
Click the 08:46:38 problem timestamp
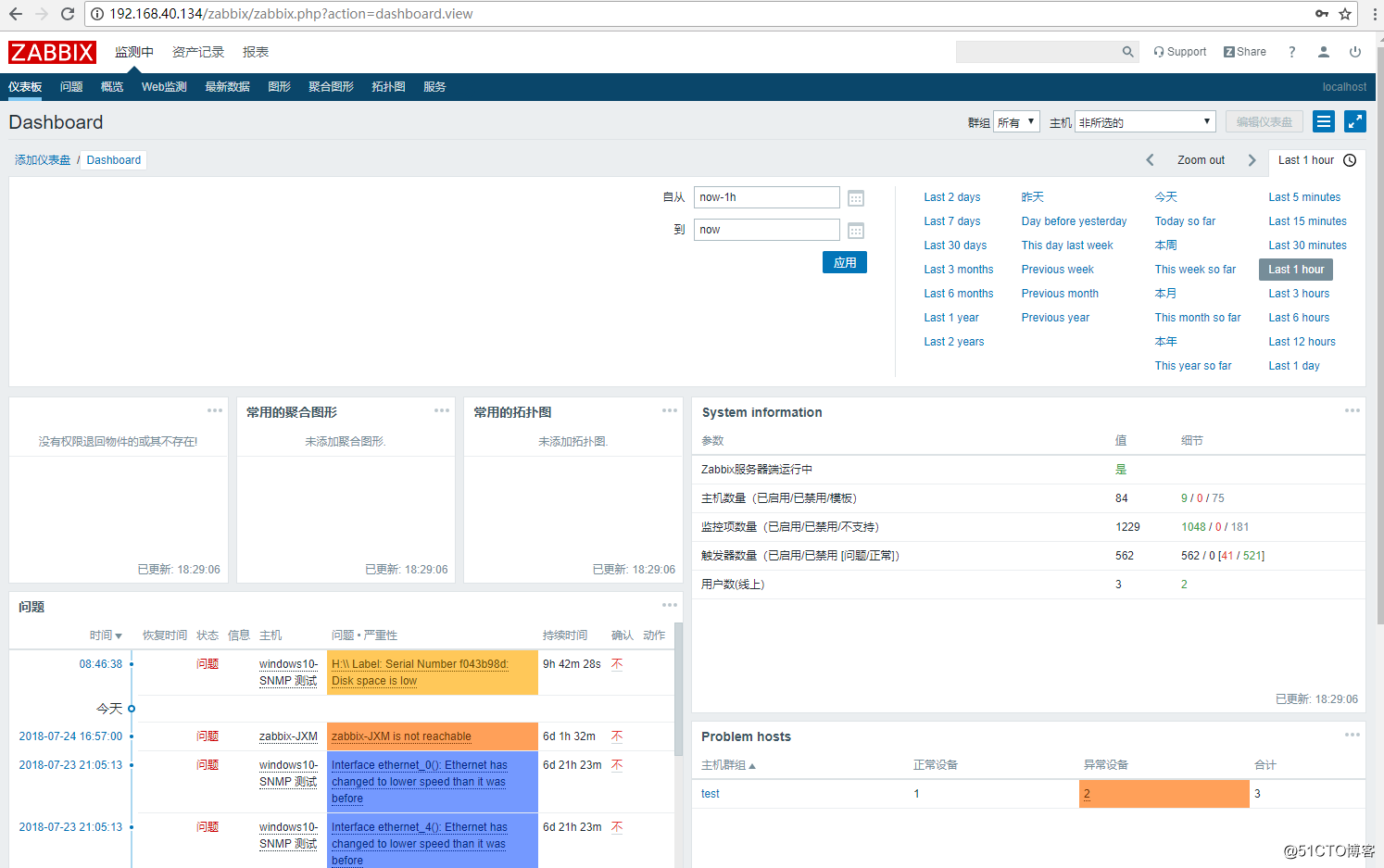pyautogui.click(x=100, y=664)
